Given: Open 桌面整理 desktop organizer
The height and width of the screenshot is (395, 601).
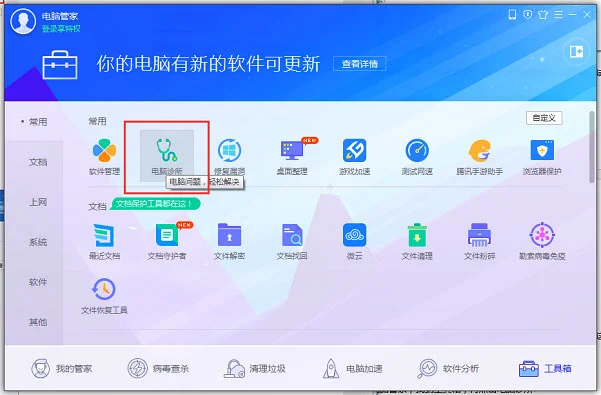Looking at the screenshot, I should [292, 157].
